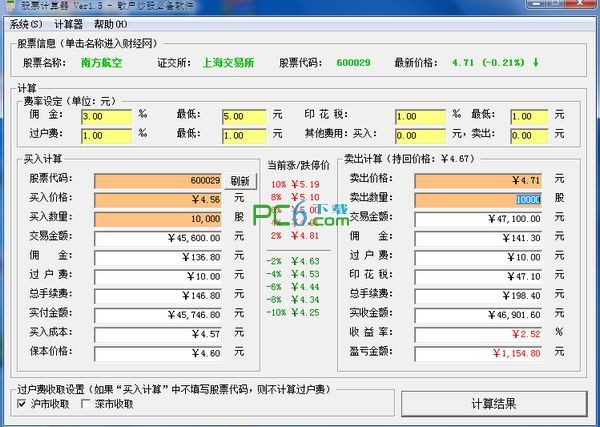
Task: Click the 股票代码 field with 600029
Action: point(158,181)
